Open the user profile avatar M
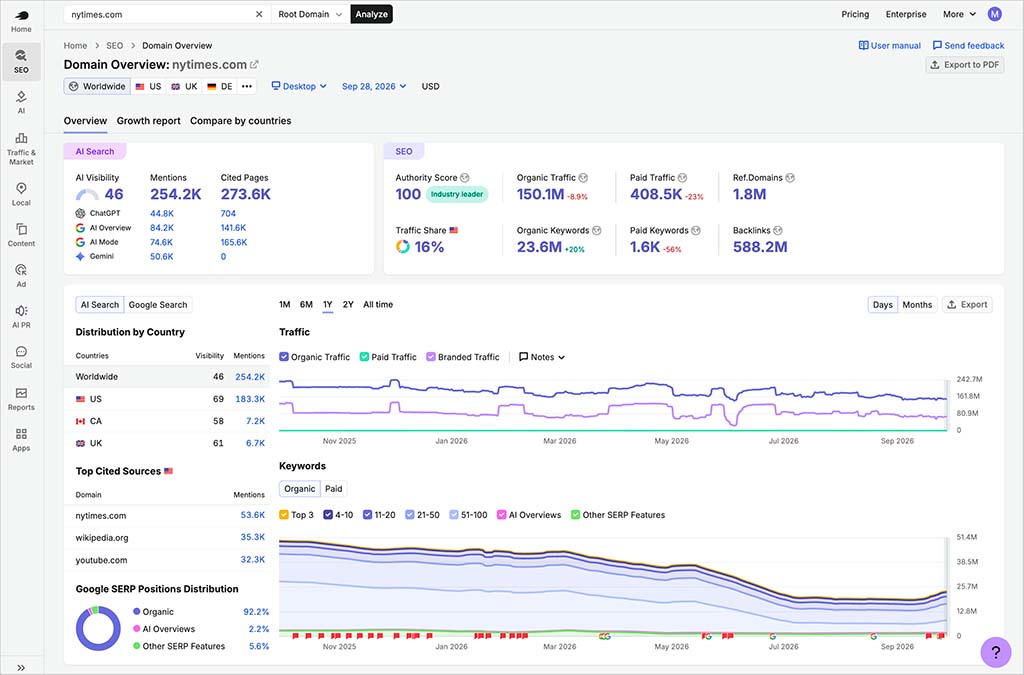1024x675 pixels. pyautogui.click(x=994, y=14)
